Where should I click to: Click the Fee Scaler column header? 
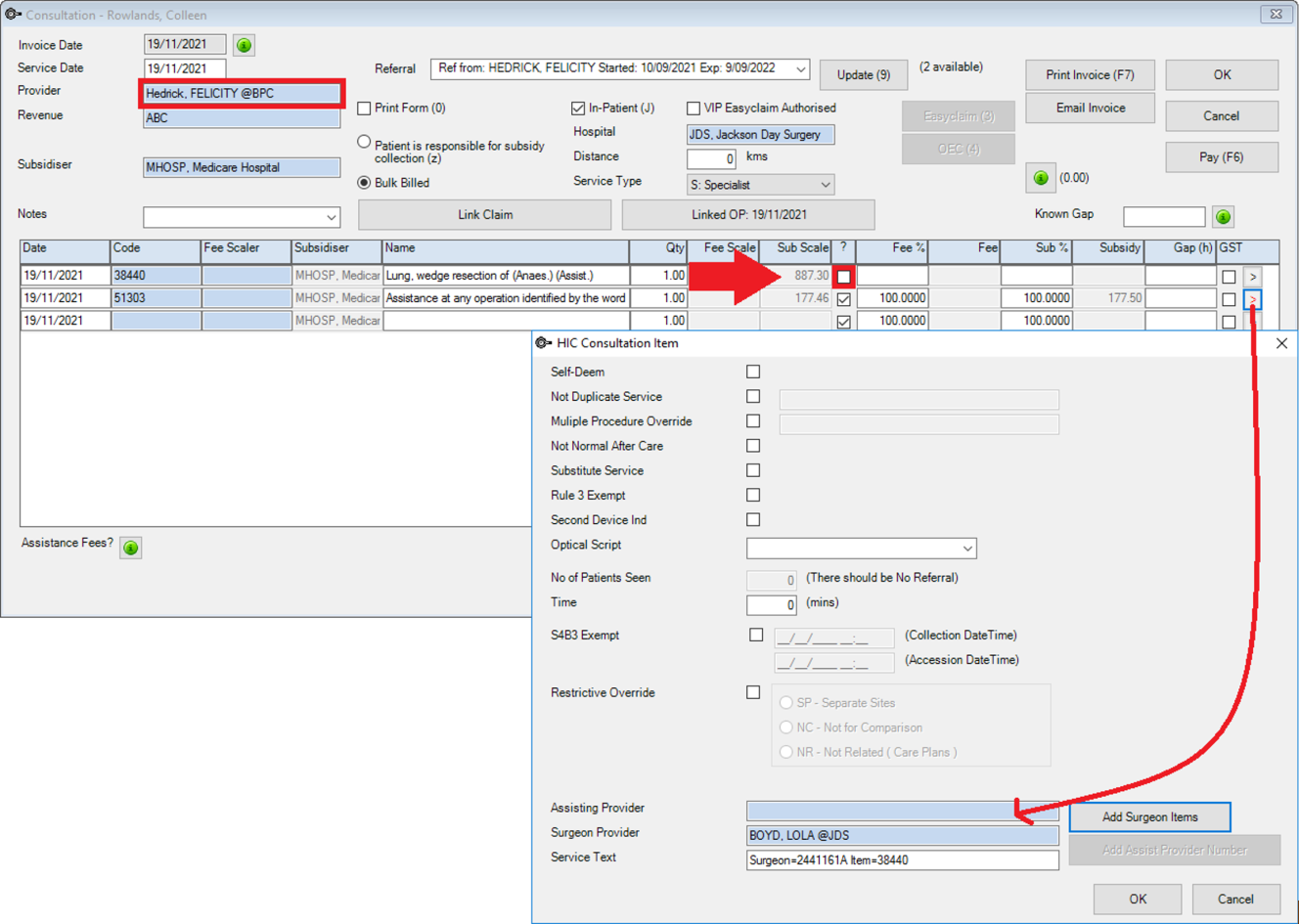(246, 249)
